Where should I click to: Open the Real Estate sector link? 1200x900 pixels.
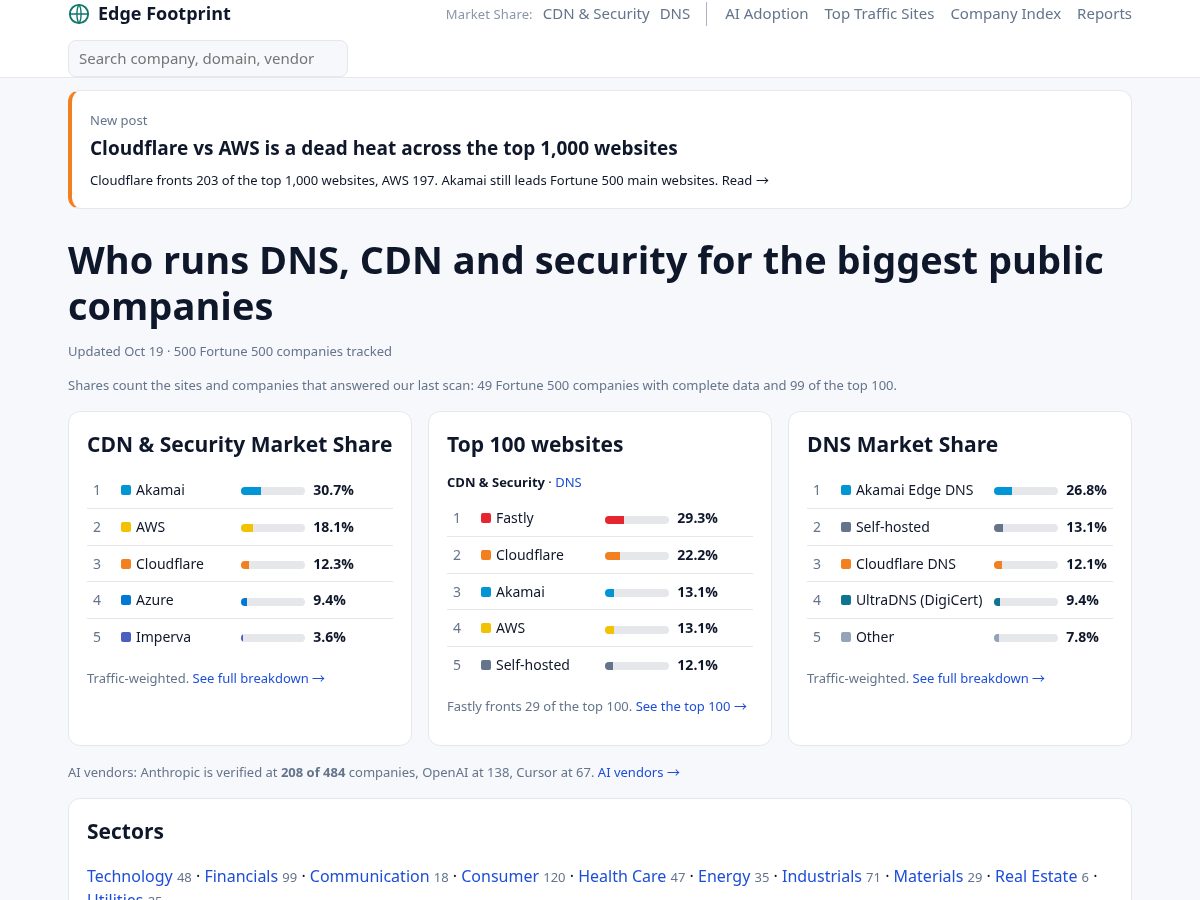[x=1036, y=876]
